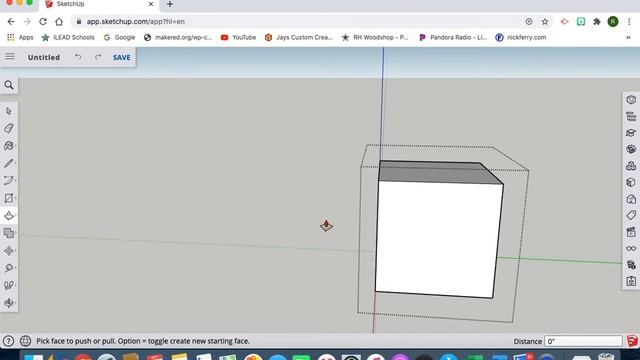Viewport: 640px width, 360px height.
Task: Open the nickferry.com bookmark
Action: [521, 38]
